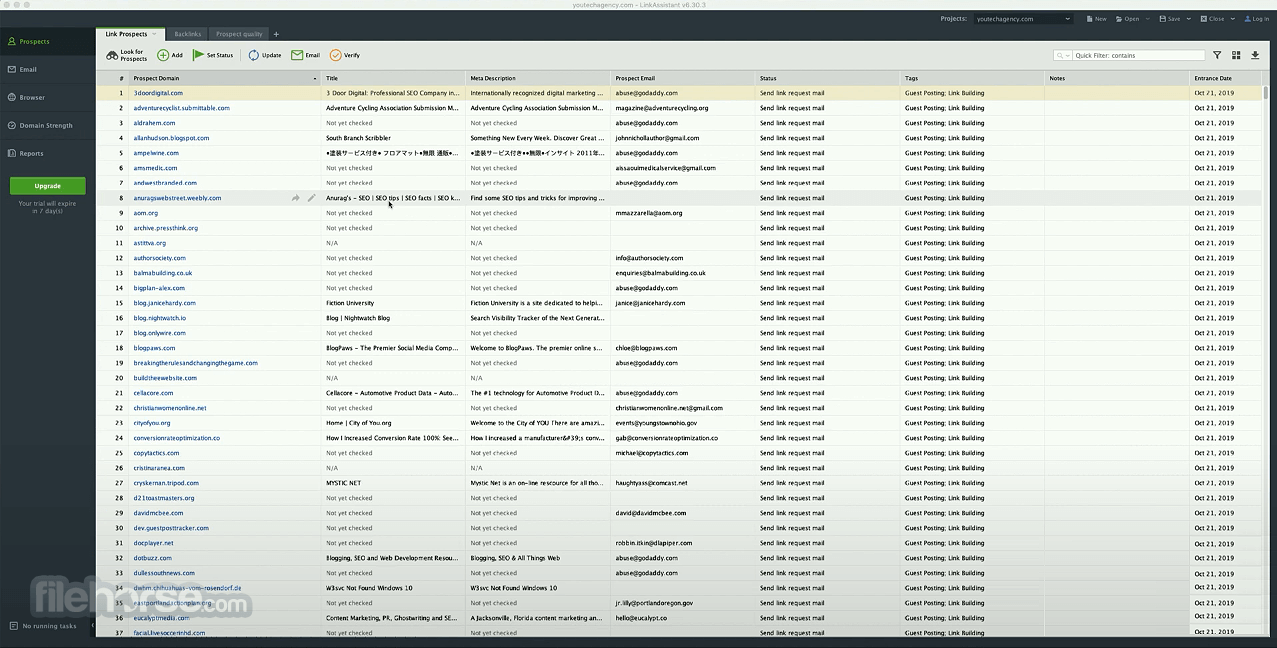The width and height of the screenshot is (1277, 648).
Task: Open the Look for Prospects tool
Action: click(x=127, y=55)
